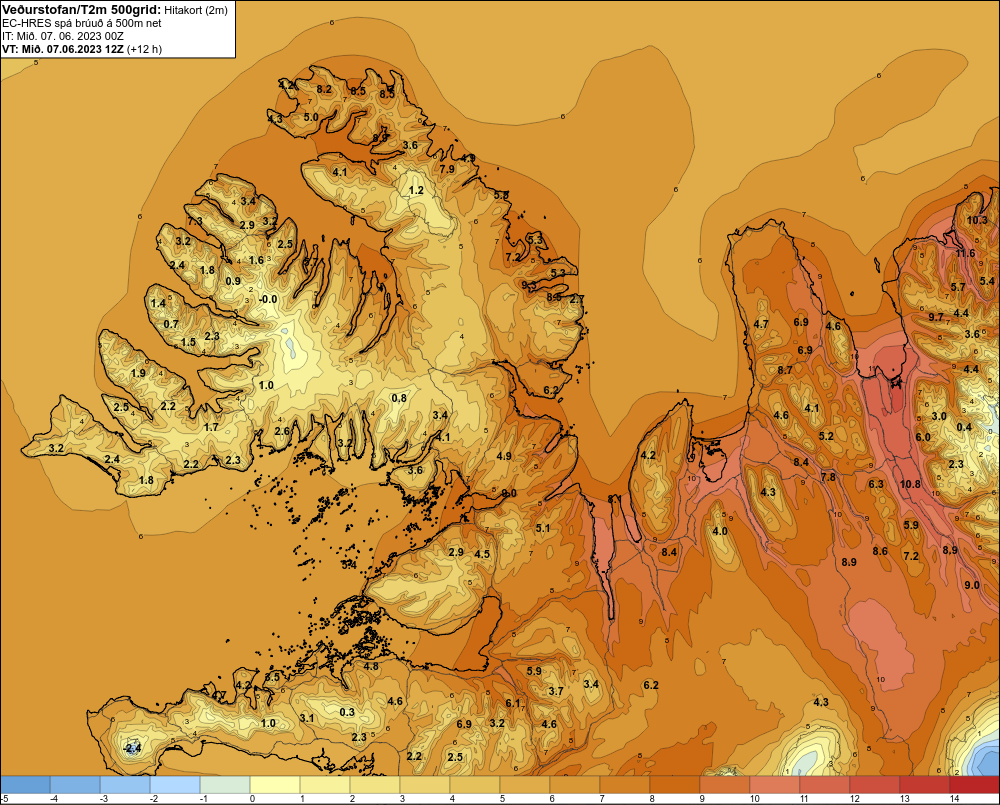Click the '8.7' temperature value
This screenshot has width=1000, height=805.
tap(785, 370)
